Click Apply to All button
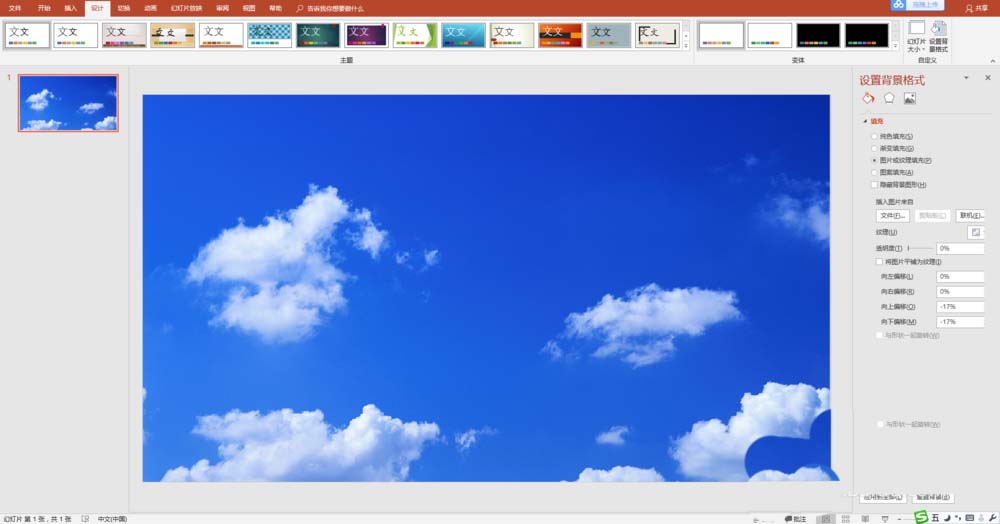 (883, 497)
